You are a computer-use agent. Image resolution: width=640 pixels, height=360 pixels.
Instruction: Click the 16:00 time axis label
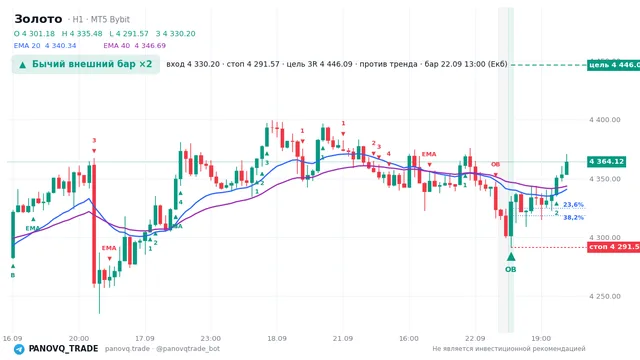tap(409, 338)
